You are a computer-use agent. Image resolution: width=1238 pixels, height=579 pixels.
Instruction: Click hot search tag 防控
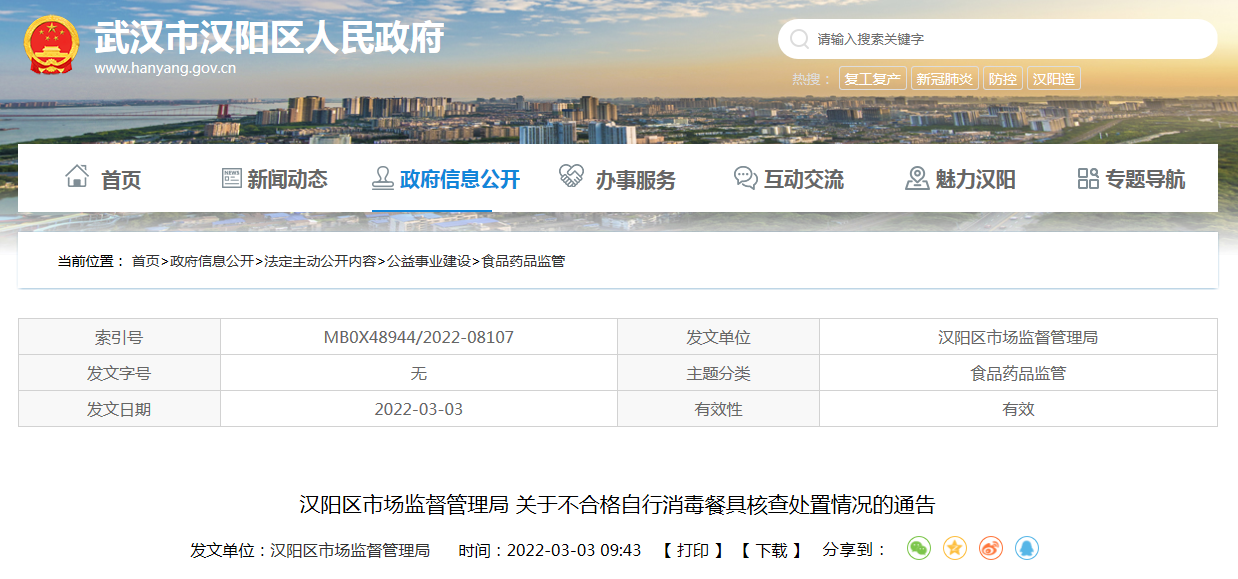[x=1002, y=79]
